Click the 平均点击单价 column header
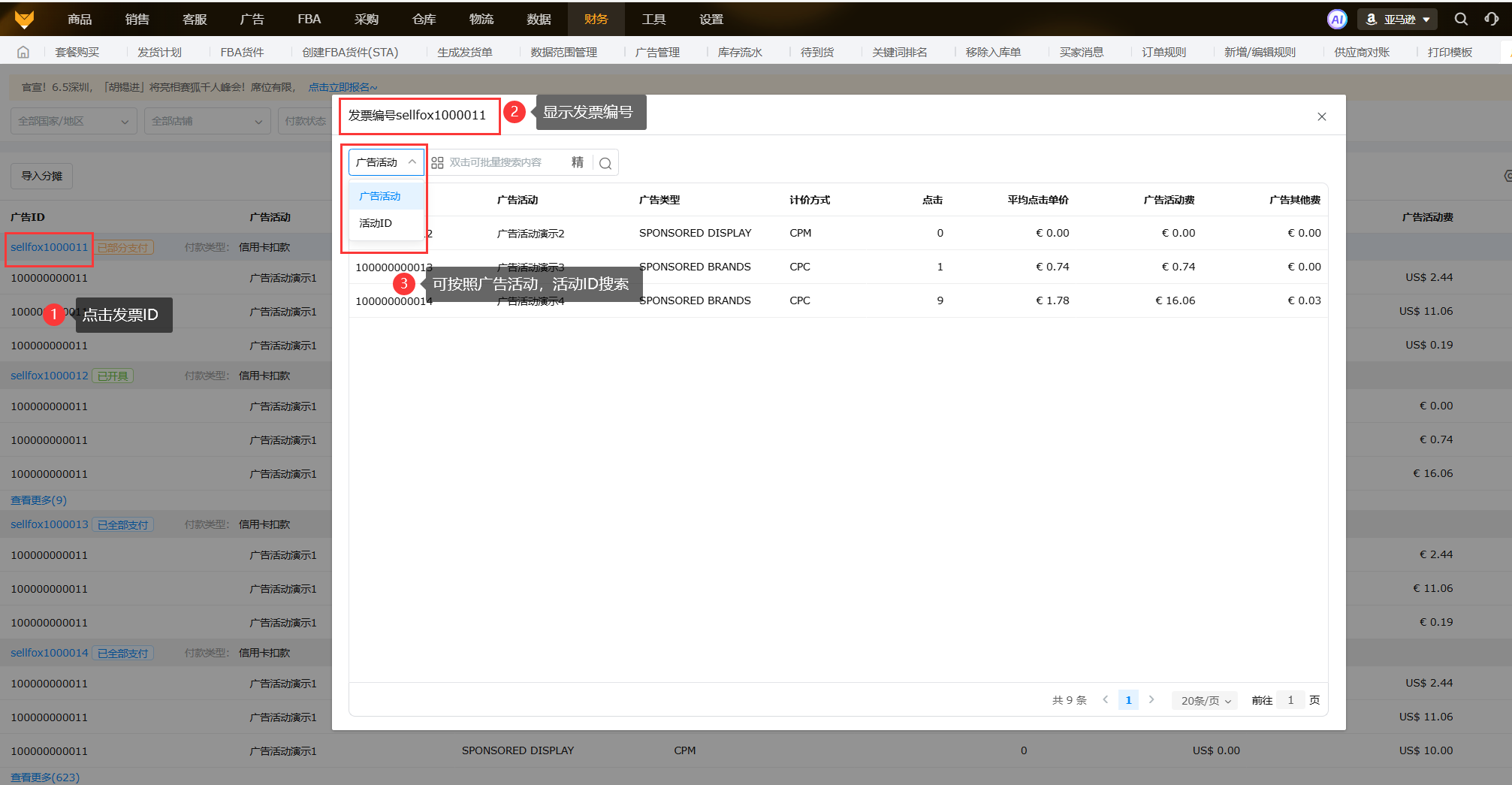The height and width of the screenshot is (785, 1512). click(x=1038, y=200)
